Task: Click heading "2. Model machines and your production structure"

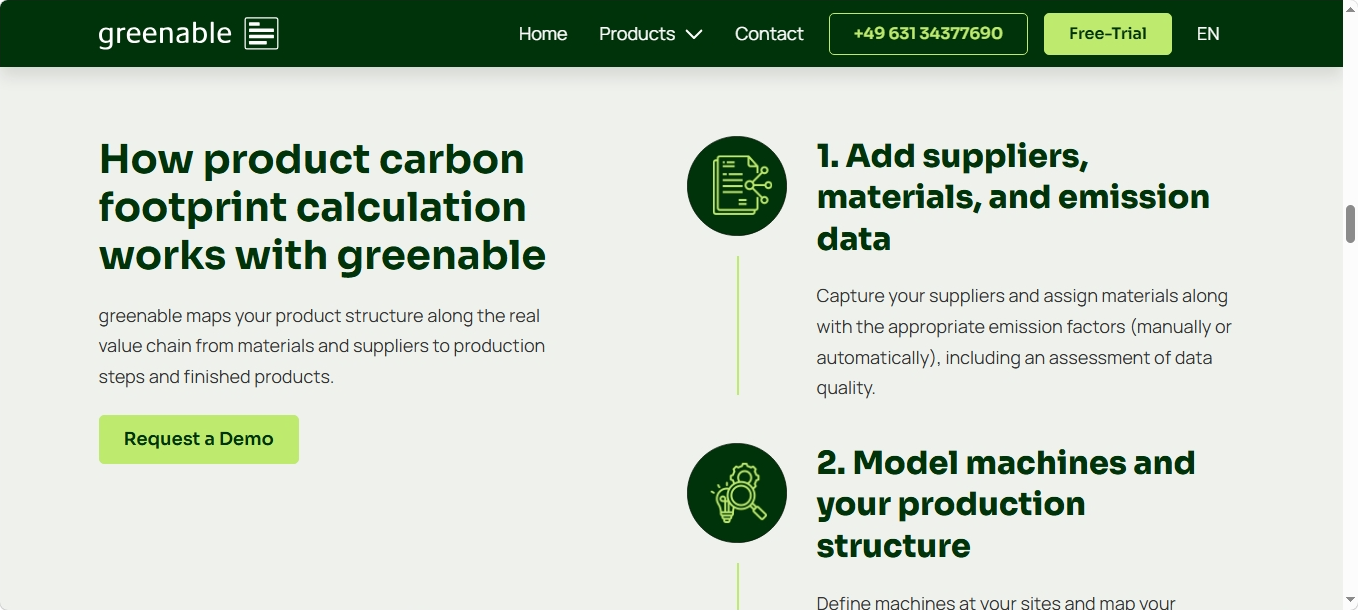Action: 1006,504
